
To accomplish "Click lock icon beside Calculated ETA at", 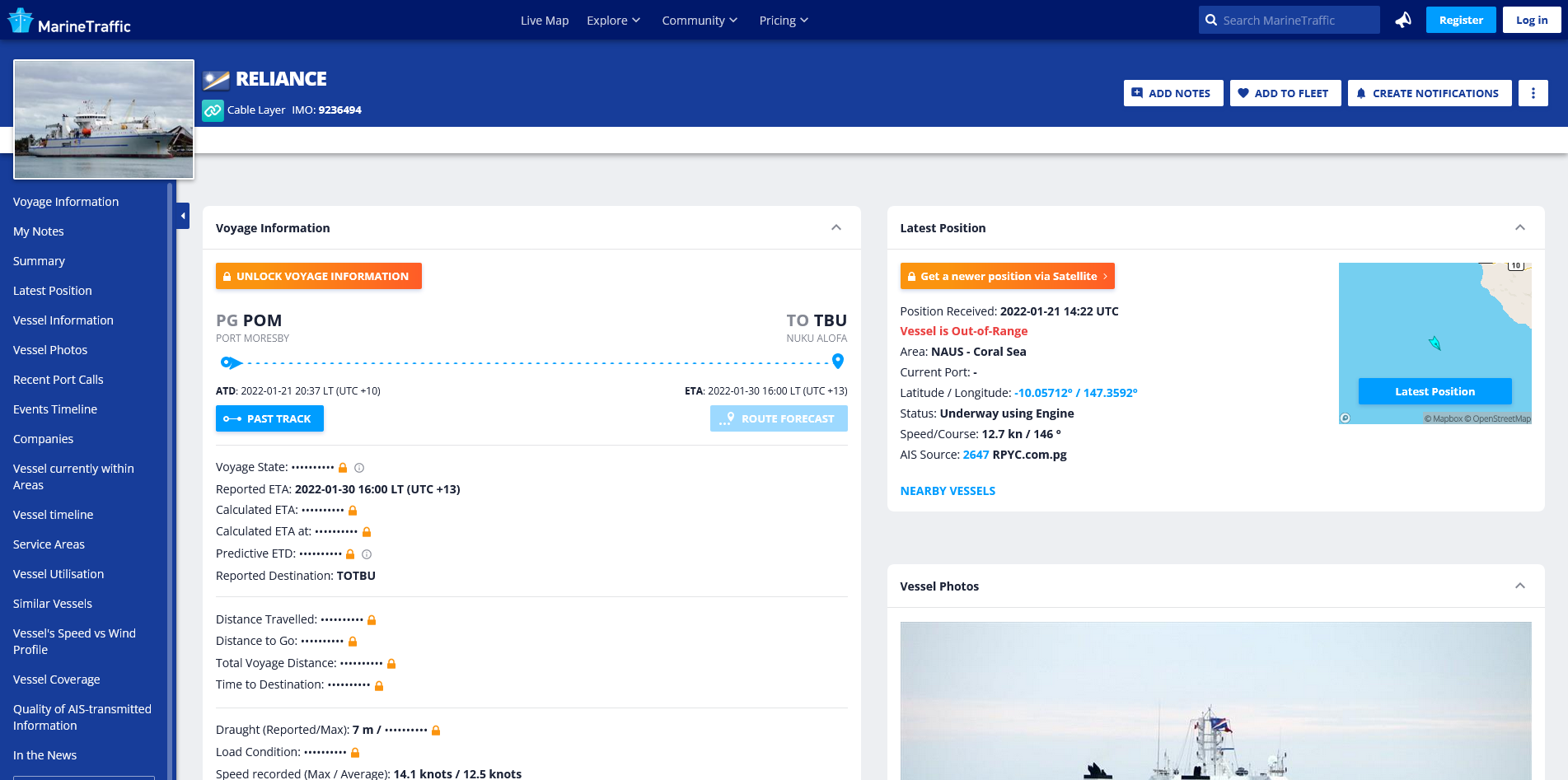I will [367, 532].
